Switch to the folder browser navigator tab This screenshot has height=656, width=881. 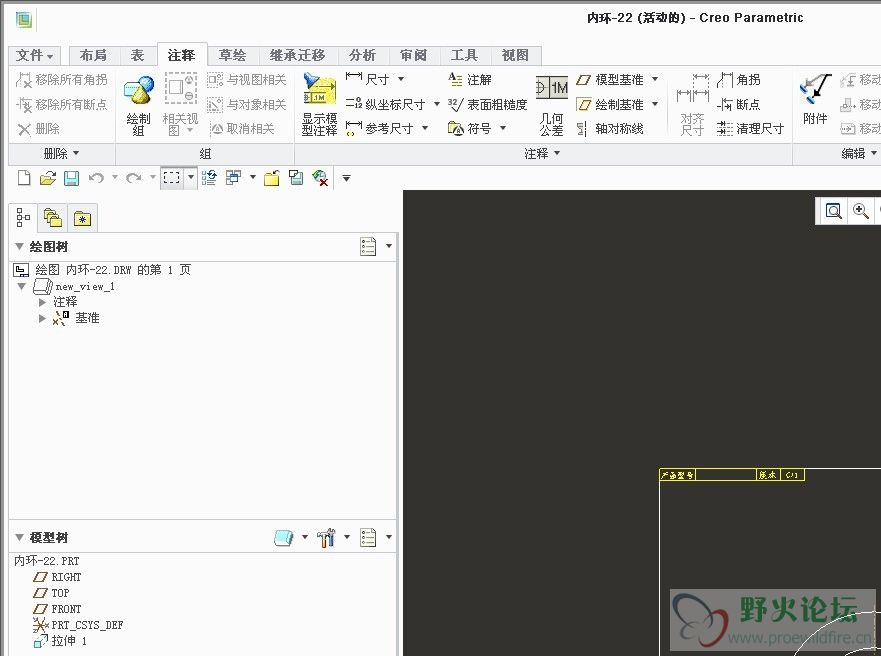click(x=52, y=218)
